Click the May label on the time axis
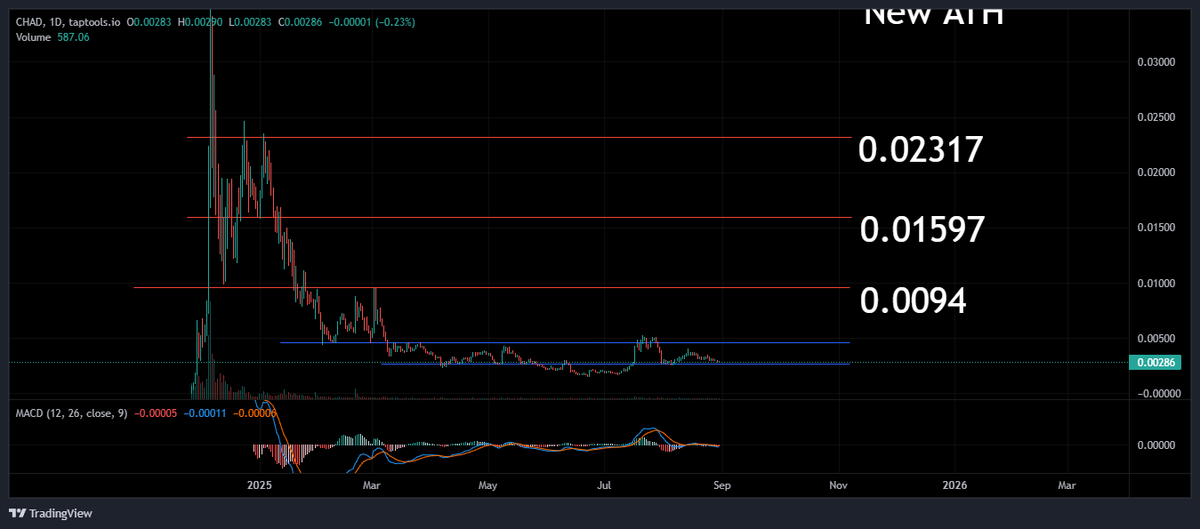The height and width of the screenshot is (529, 1200). pyautogui.click(x=488, y=485)
